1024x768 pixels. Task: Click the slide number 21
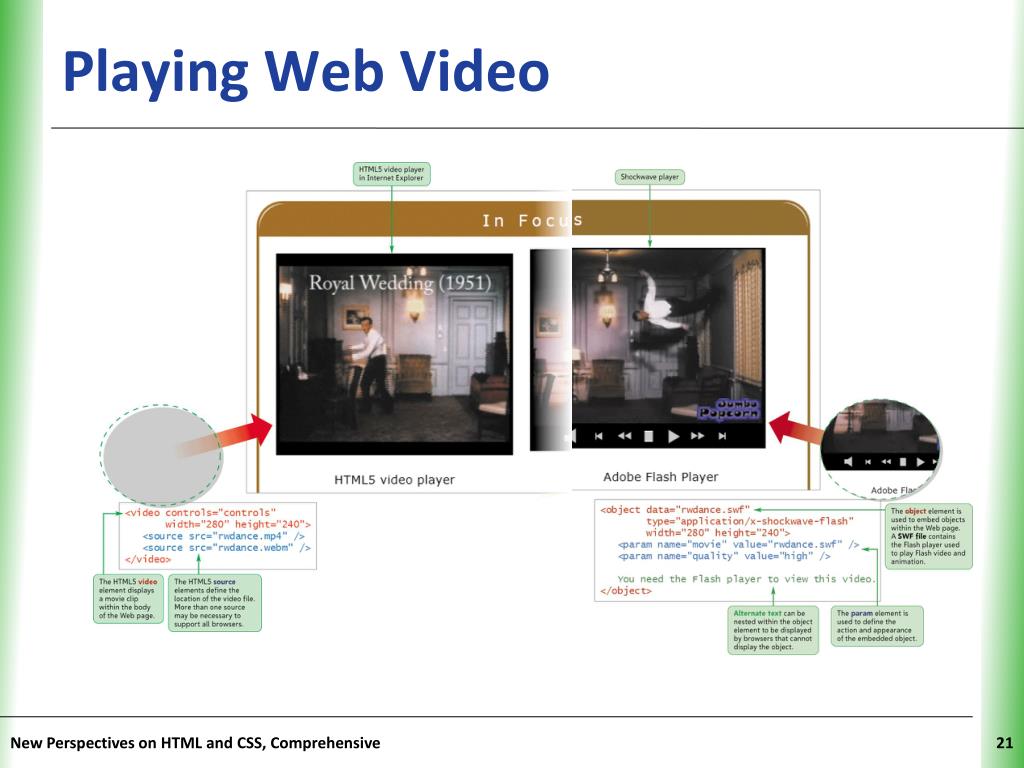pos(1004,743)
